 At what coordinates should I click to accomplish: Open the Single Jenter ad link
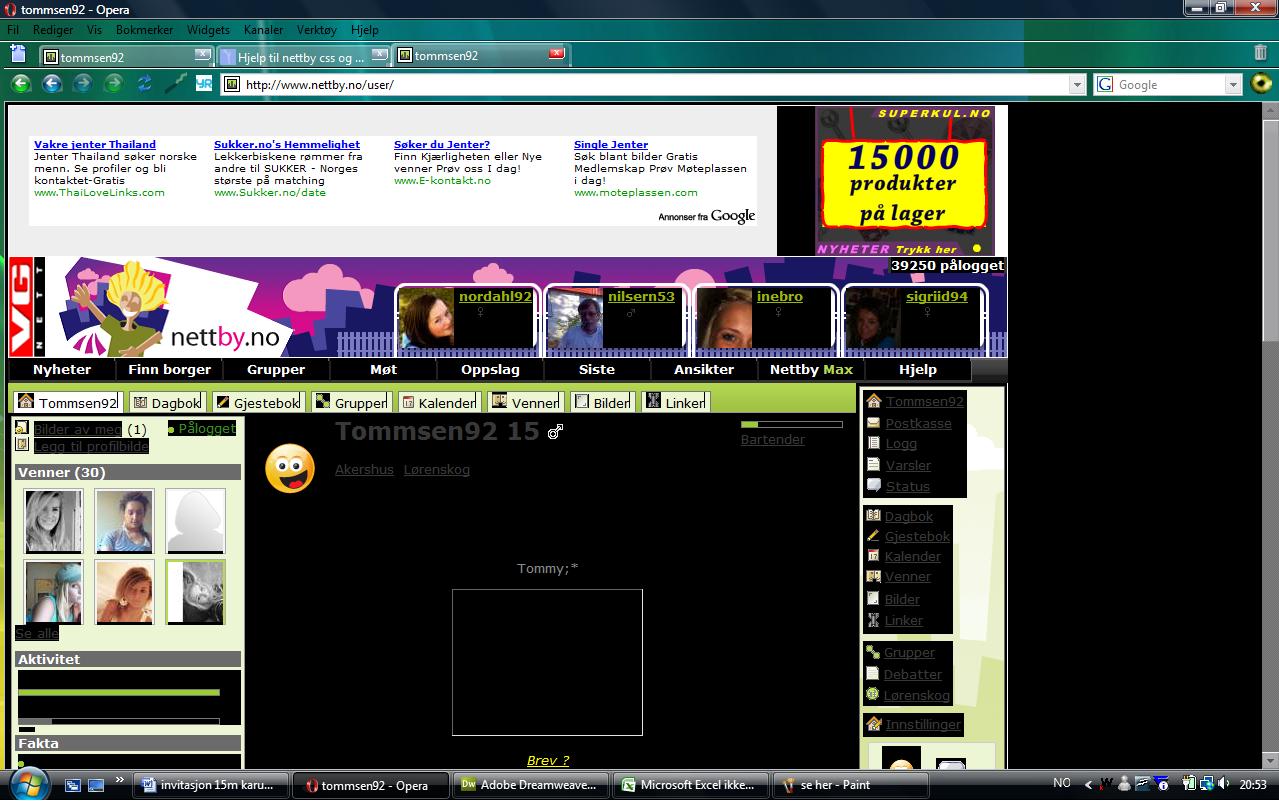[x=611, y=145]
